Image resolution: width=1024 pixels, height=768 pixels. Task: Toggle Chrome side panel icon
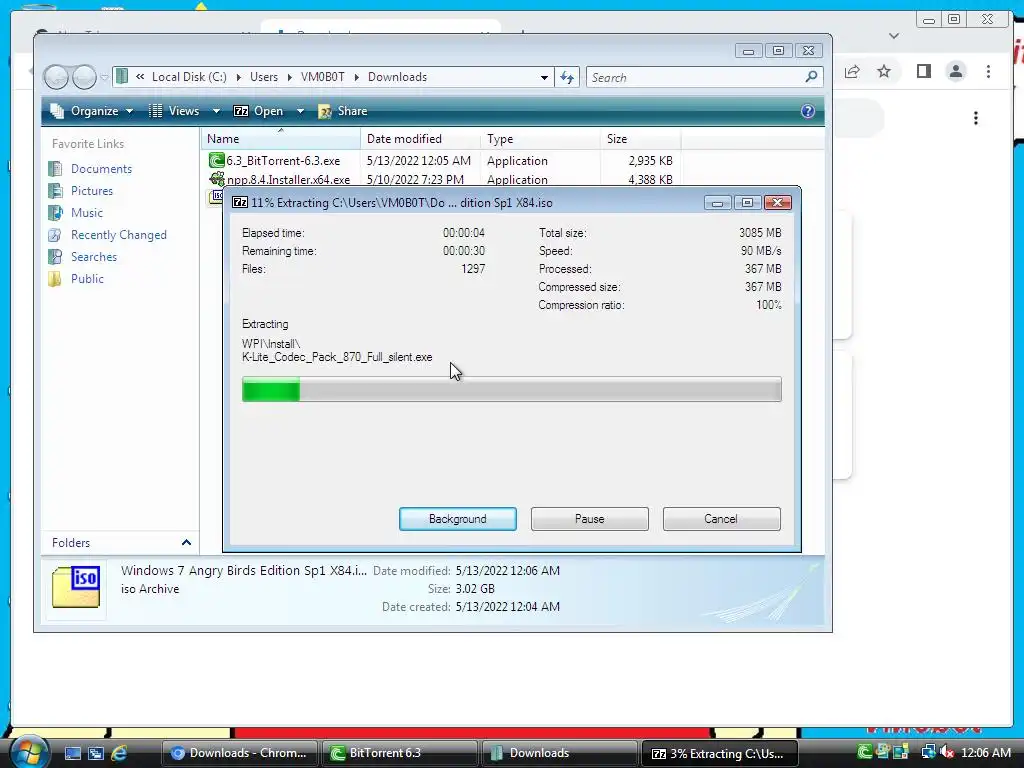click(x=923, y=71)
